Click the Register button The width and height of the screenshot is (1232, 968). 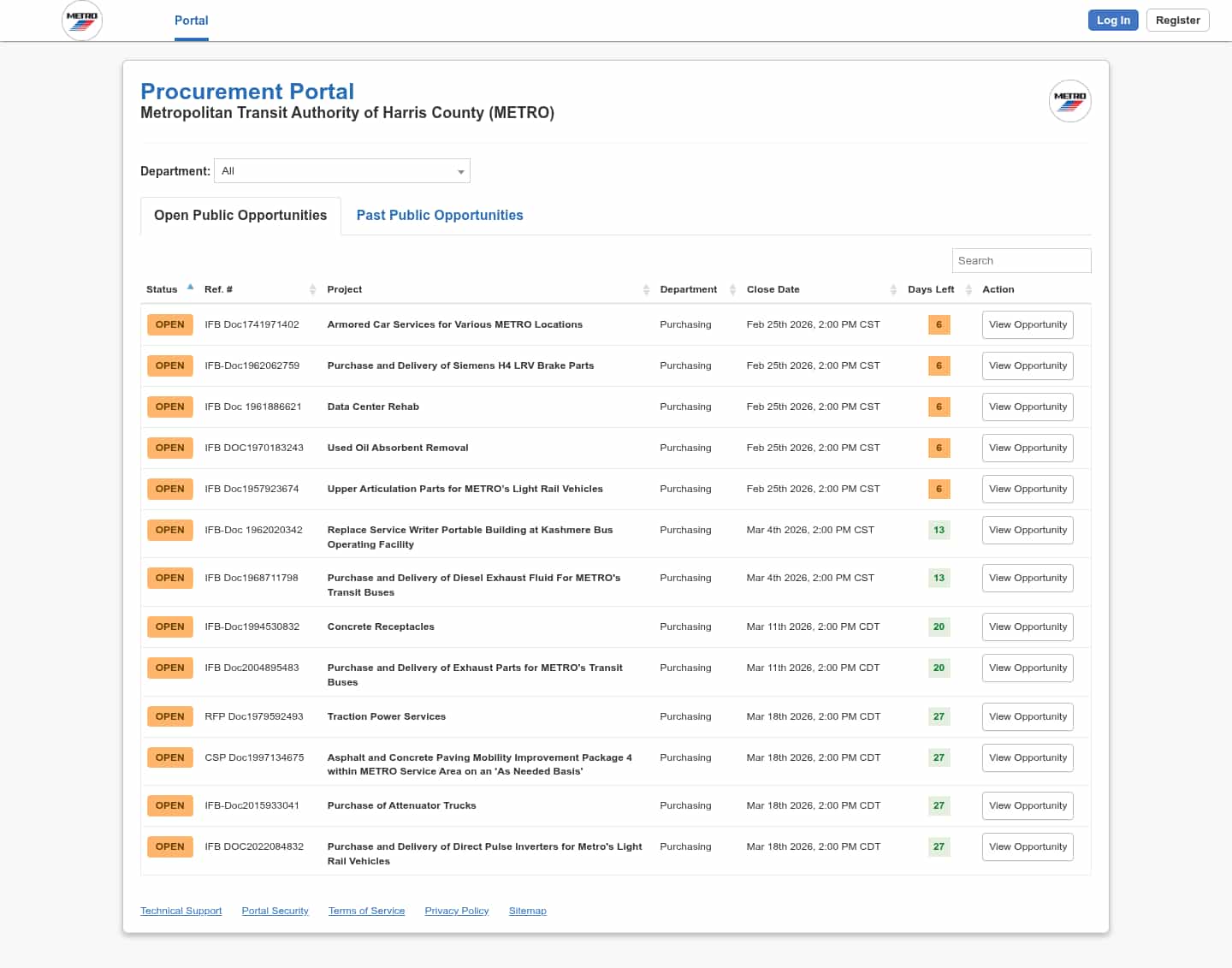[x=1177, y=21]
